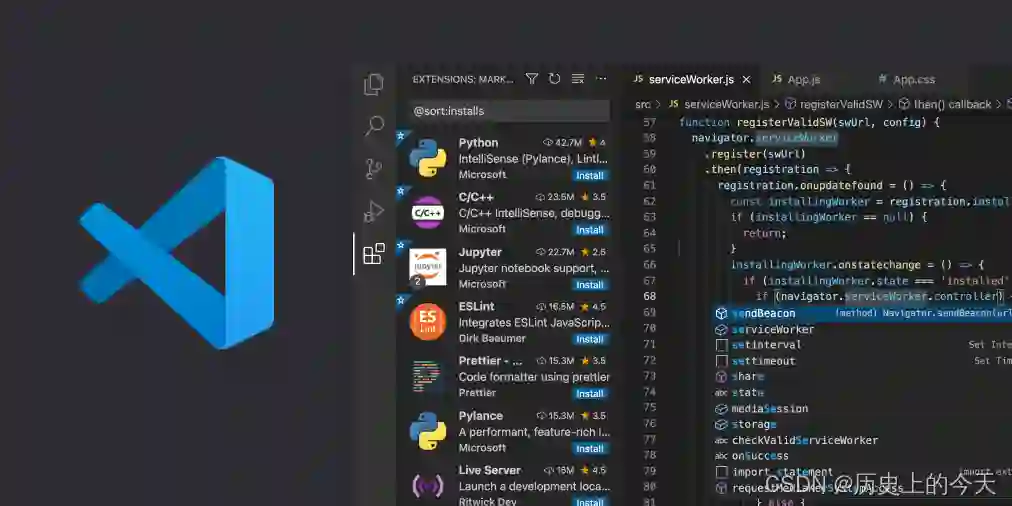The height and width of the screenshot is (506, 1012).
Task: Open the Search view in activity bar
Action: 374,125
